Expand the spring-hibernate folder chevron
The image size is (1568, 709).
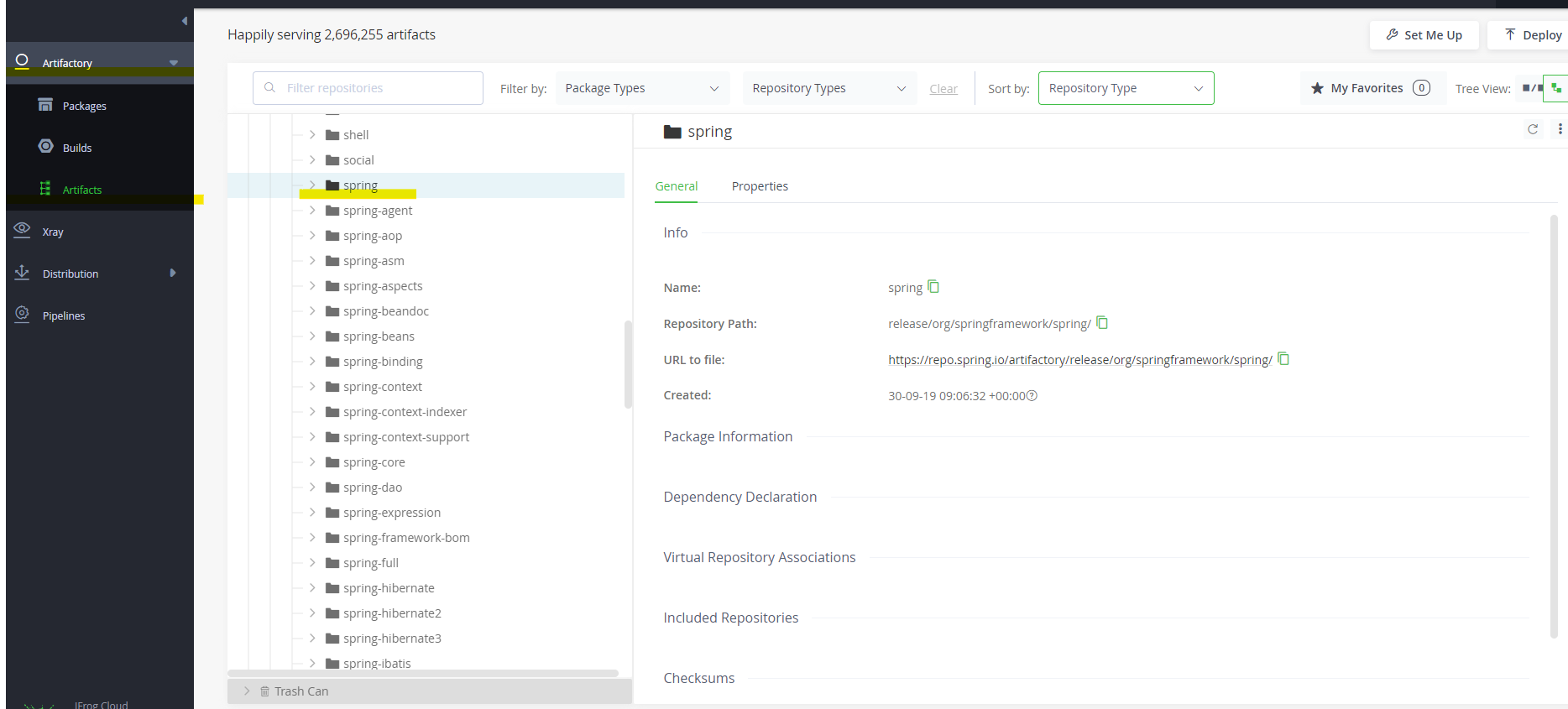[312, 588]
